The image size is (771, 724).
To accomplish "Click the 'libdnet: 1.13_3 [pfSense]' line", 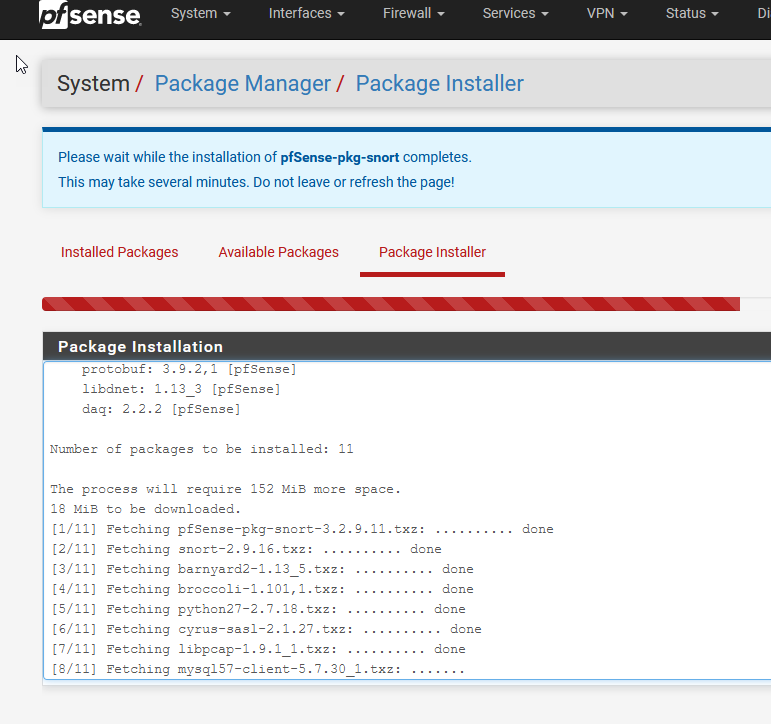I will (181, 389).
